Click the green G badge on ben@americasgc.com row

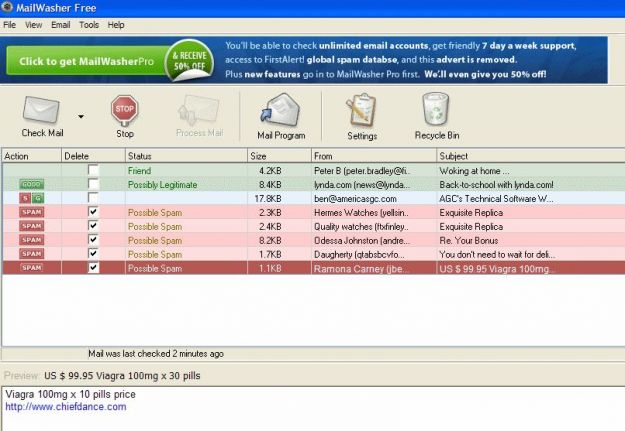pos(38,198)
